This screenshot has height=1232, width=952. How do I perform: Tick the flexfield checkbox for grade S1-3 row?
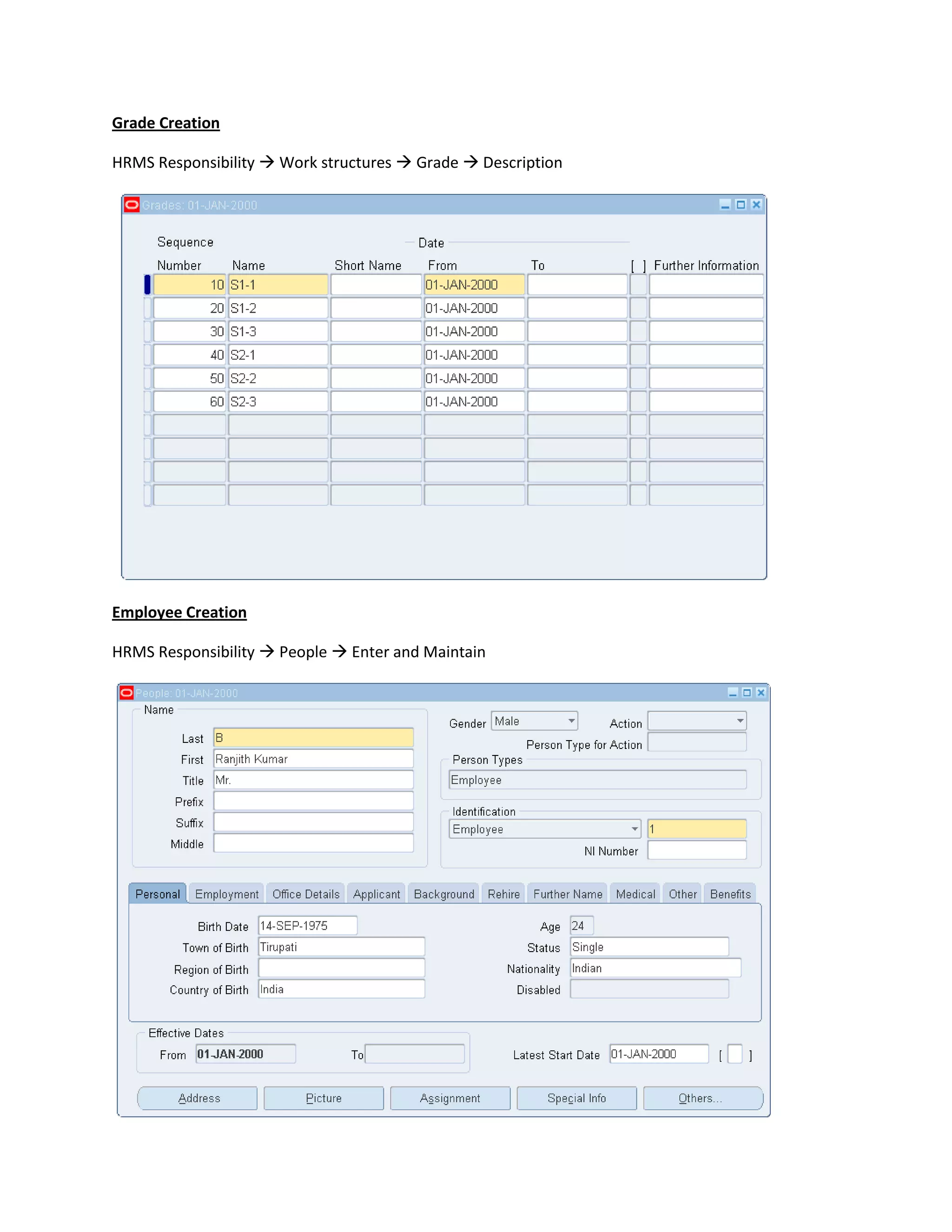click(x=638, y=331)
